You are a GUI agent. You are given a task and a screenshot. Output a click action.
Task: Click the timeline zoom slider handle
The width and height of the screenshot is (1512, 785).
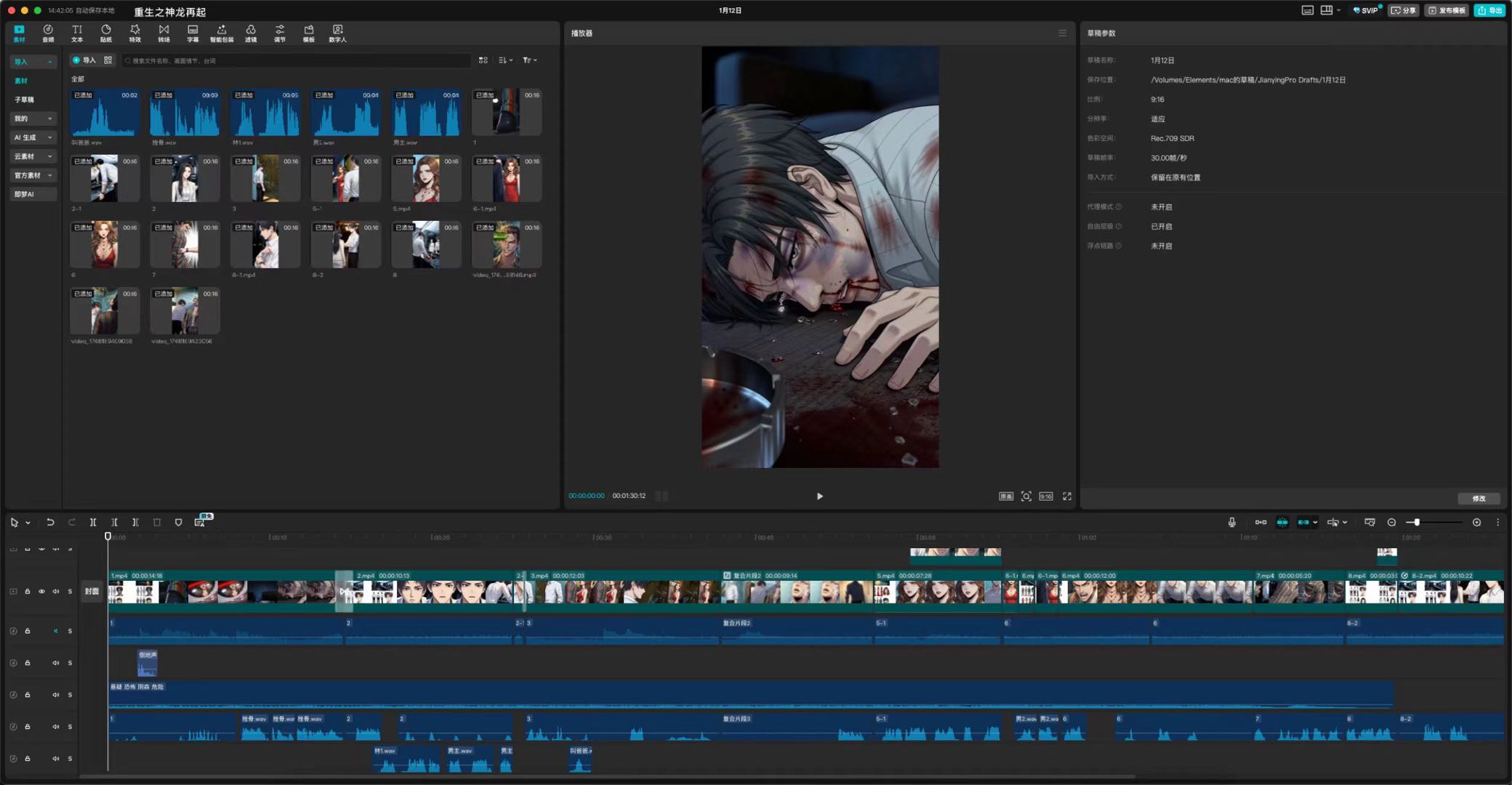coord(1416,522)
